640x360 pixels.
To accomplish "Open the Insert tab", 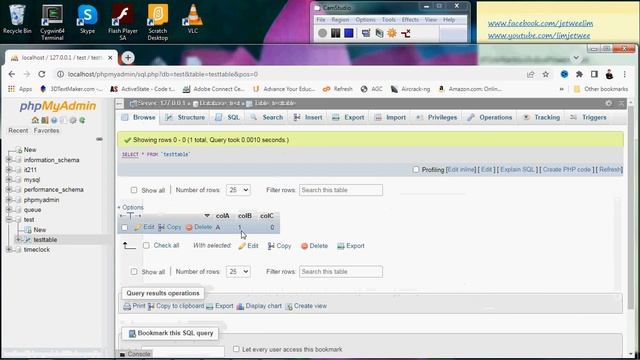I will 308,117.
